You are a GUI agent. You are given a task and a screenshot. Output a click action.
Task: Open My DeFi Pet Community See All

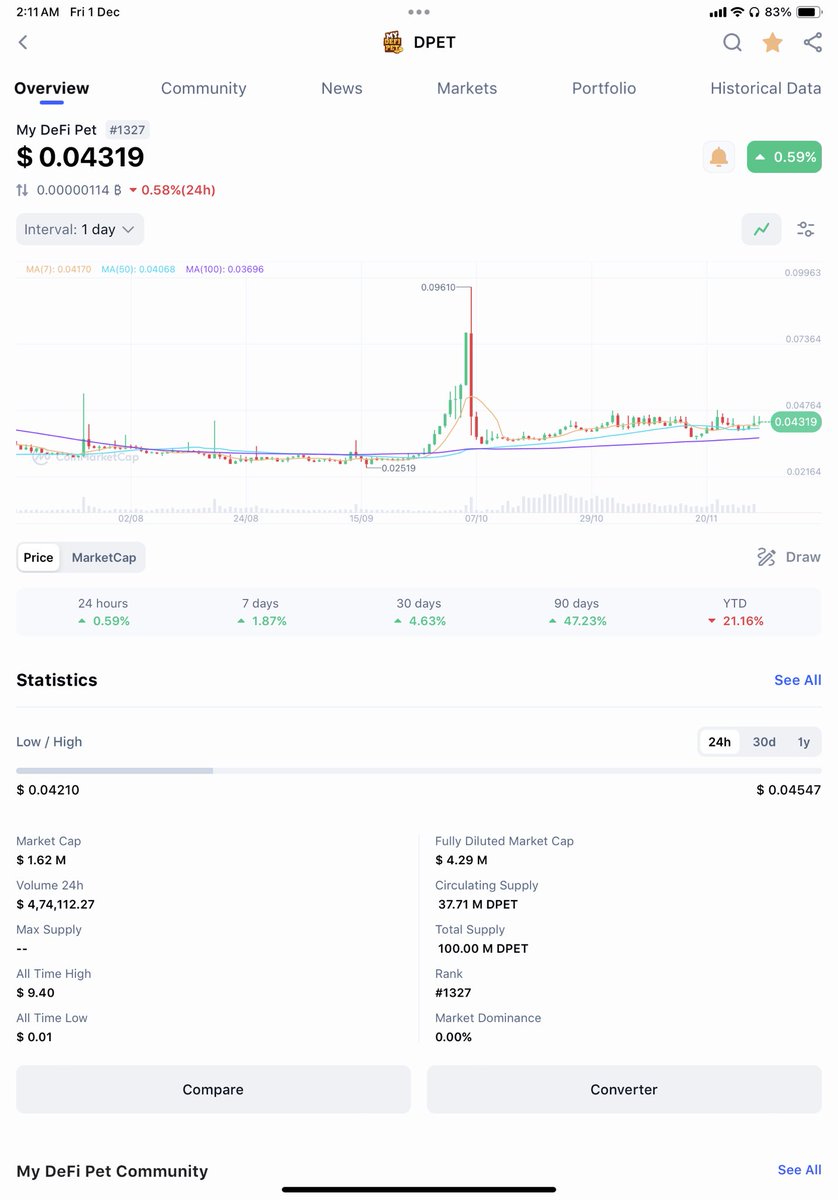click(x=799, y=1170)
